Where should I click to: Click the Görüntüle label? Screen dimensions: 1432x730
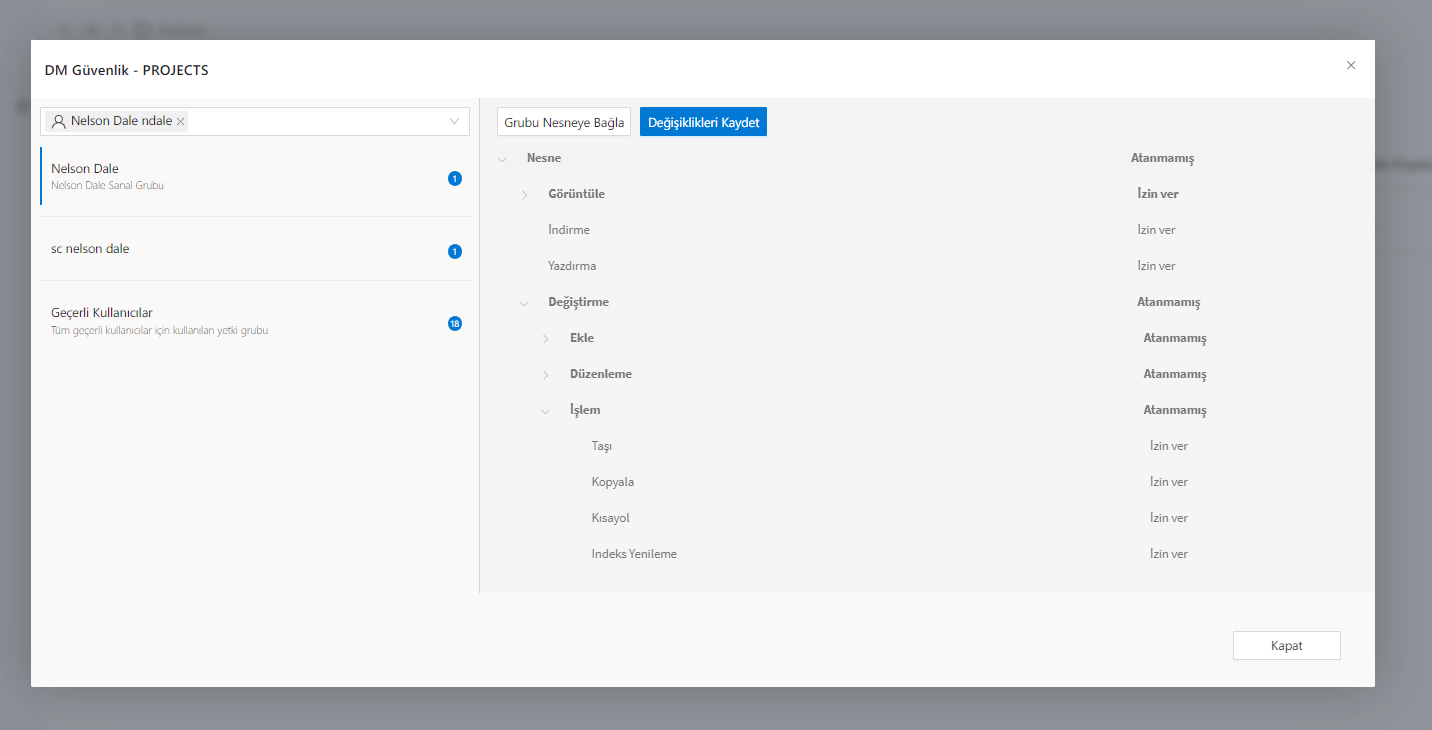click(577, 194)
